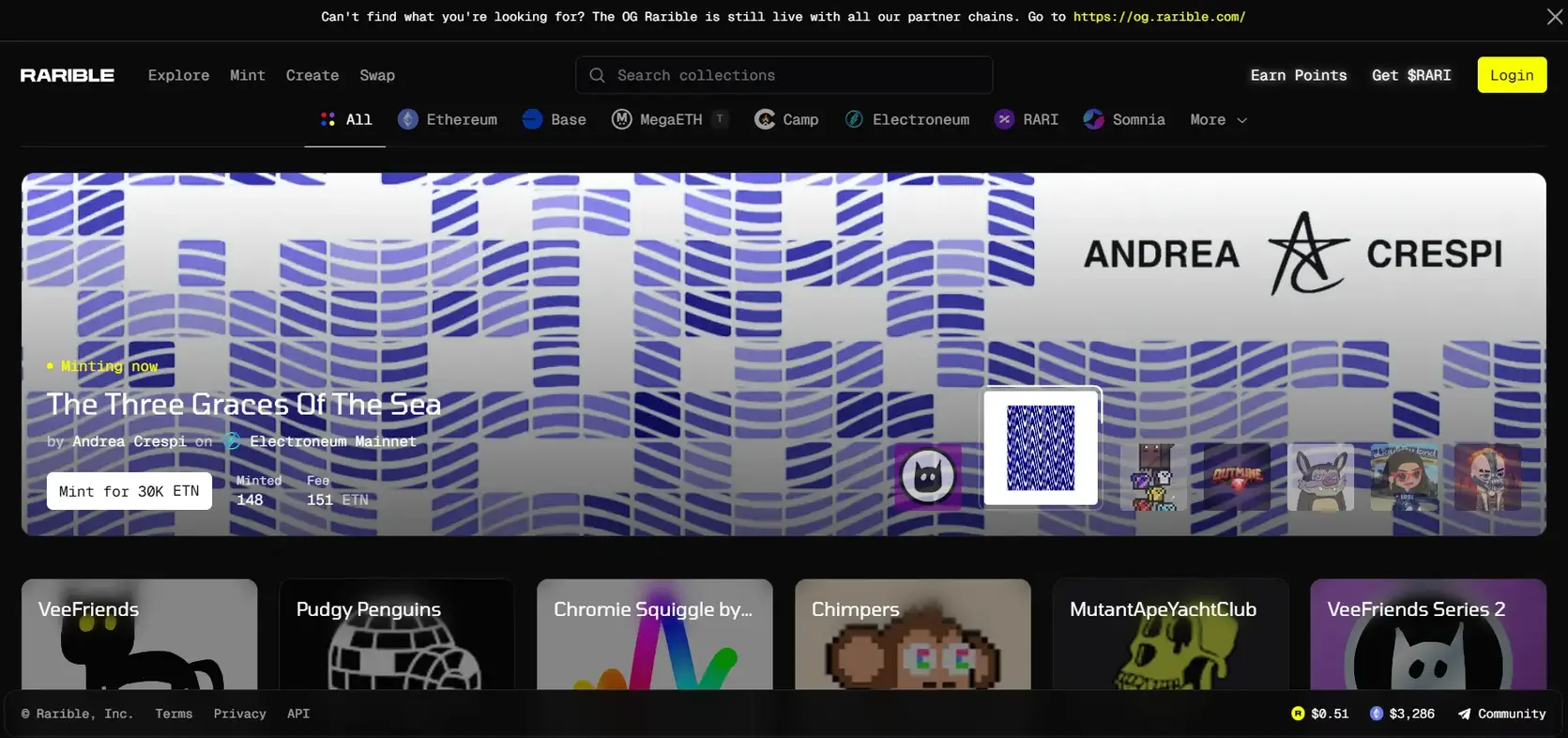
Task: Click the Community telegram icon
Action: [1464, 714]
